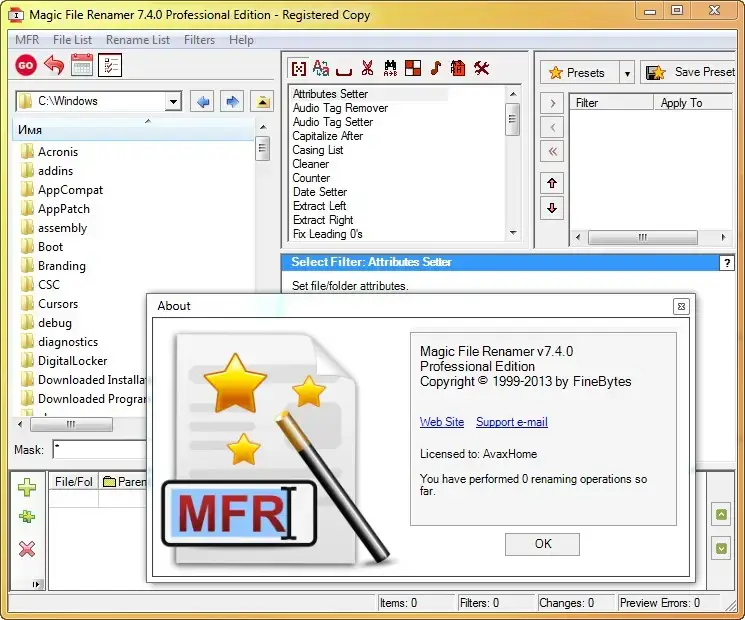Click the red X remove icon
This screenshot has width=745, height=620.
27,549
